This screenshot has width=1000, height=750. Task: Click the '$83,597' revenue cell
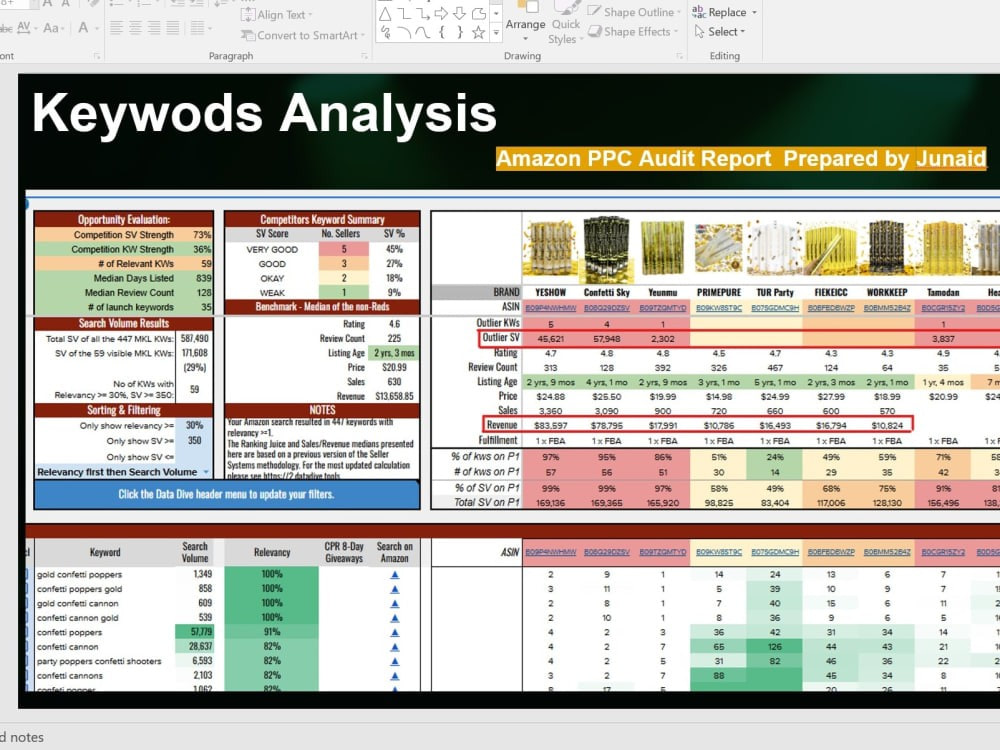click(550, 425)
